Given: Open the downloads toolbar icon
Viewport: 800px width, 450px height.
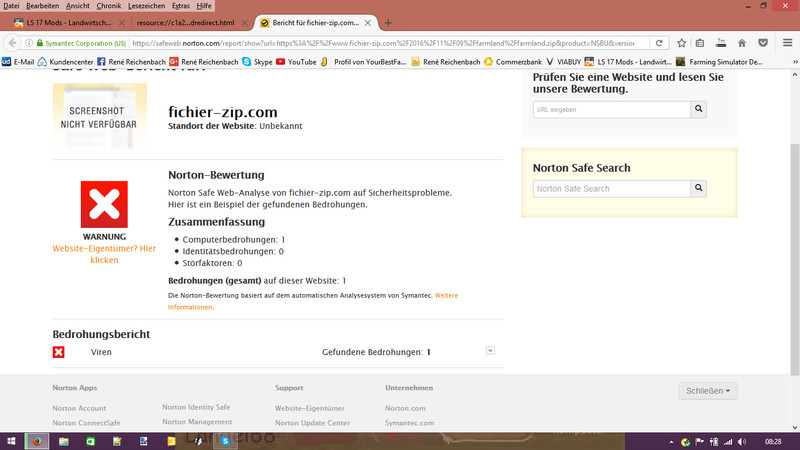Looking at the screenshot, I should 720,43.
